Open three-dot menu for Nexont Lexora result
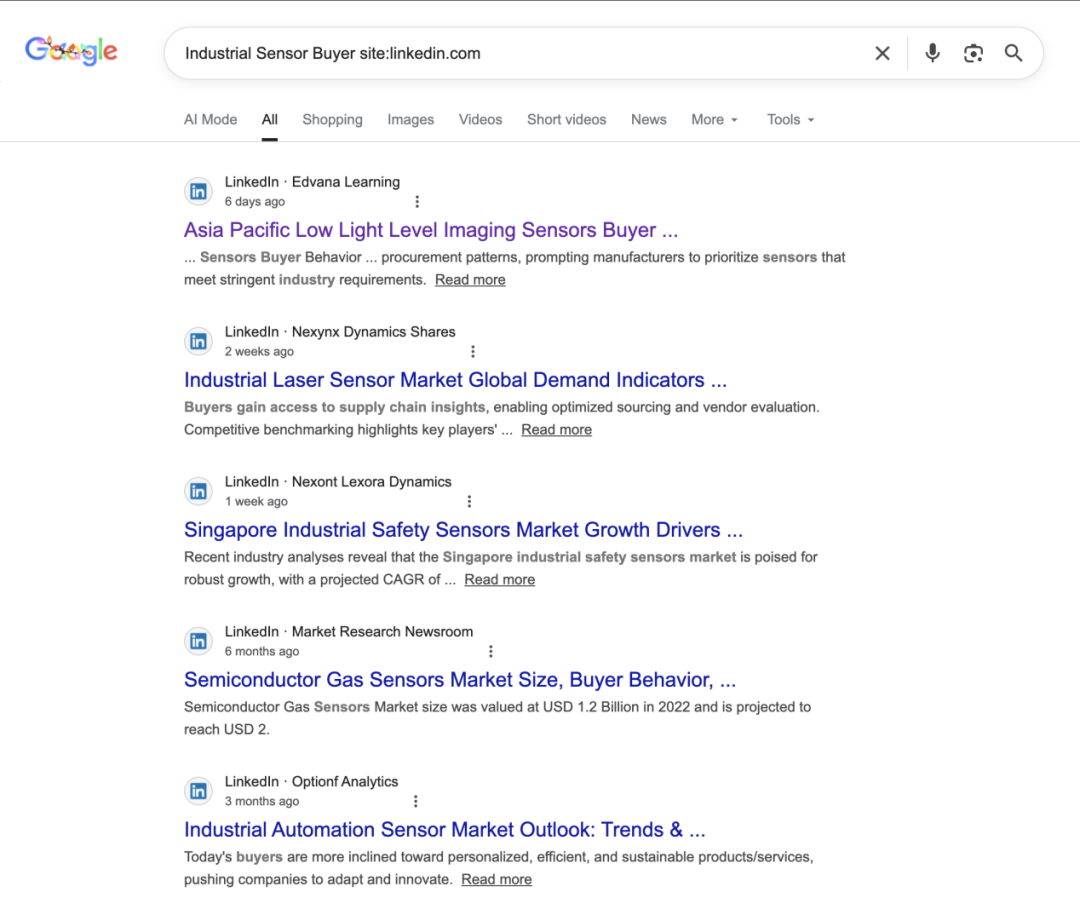The image size is (1080, 921). pyautogui.click(x=469, y=502)
